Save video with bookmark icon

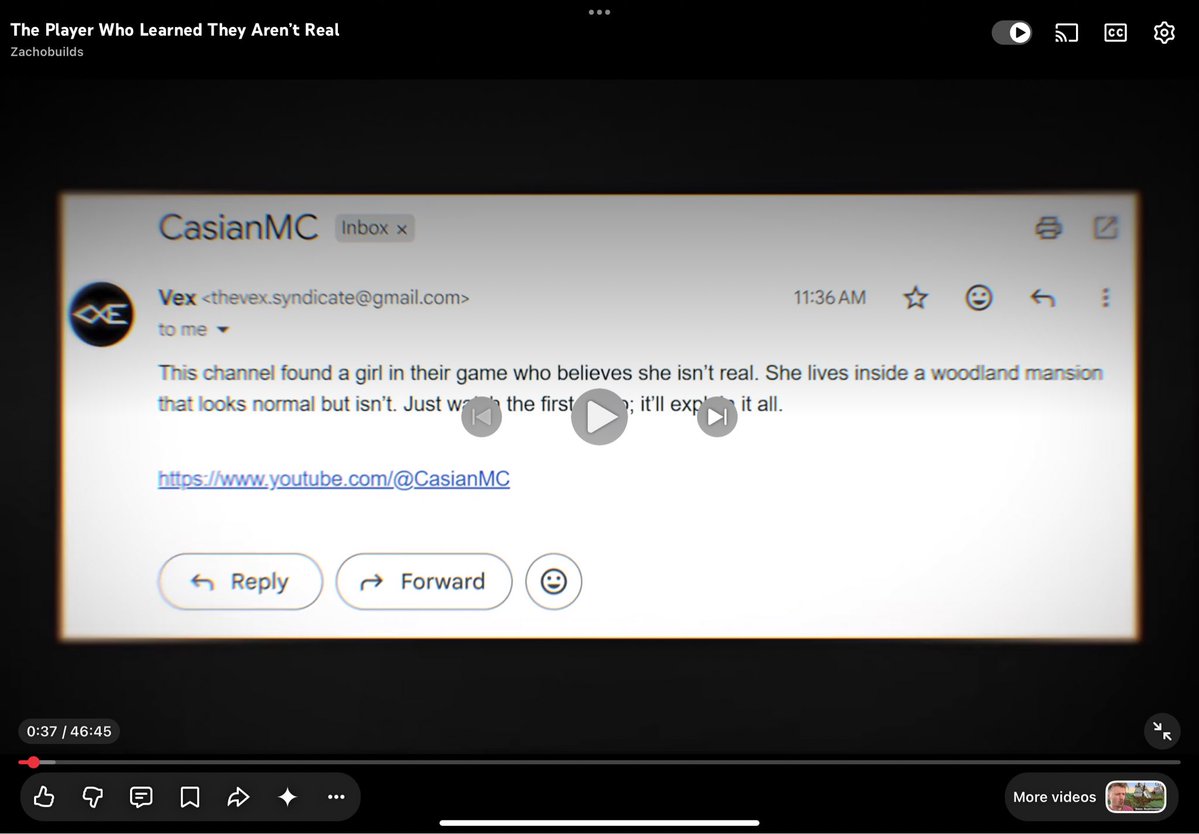(190, 797)
